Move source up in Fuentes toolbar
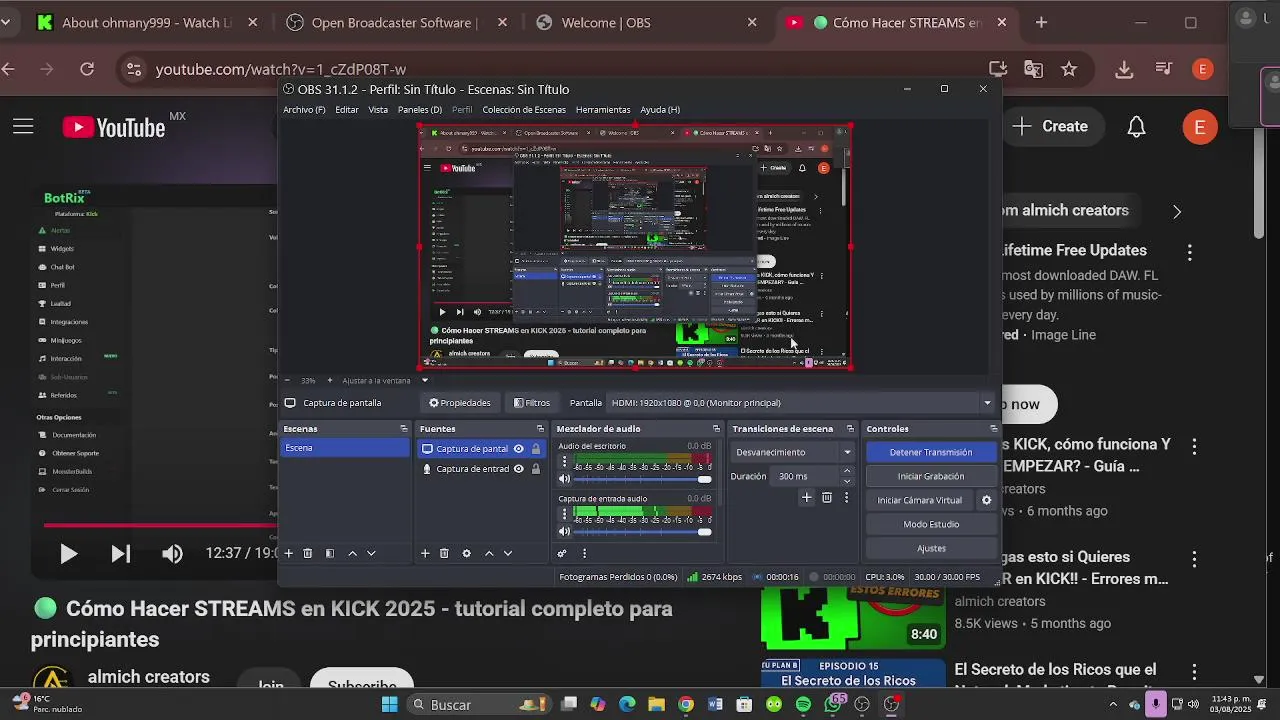 [489, 553]
